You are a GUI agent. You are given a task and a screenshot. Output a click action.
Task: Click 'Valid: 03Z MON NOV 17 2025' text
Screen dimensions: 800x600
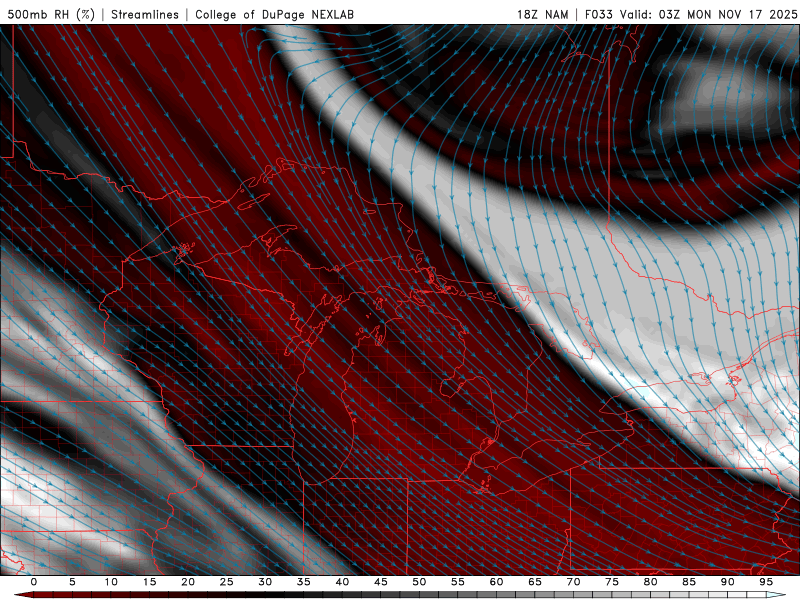tap(708, 14)
